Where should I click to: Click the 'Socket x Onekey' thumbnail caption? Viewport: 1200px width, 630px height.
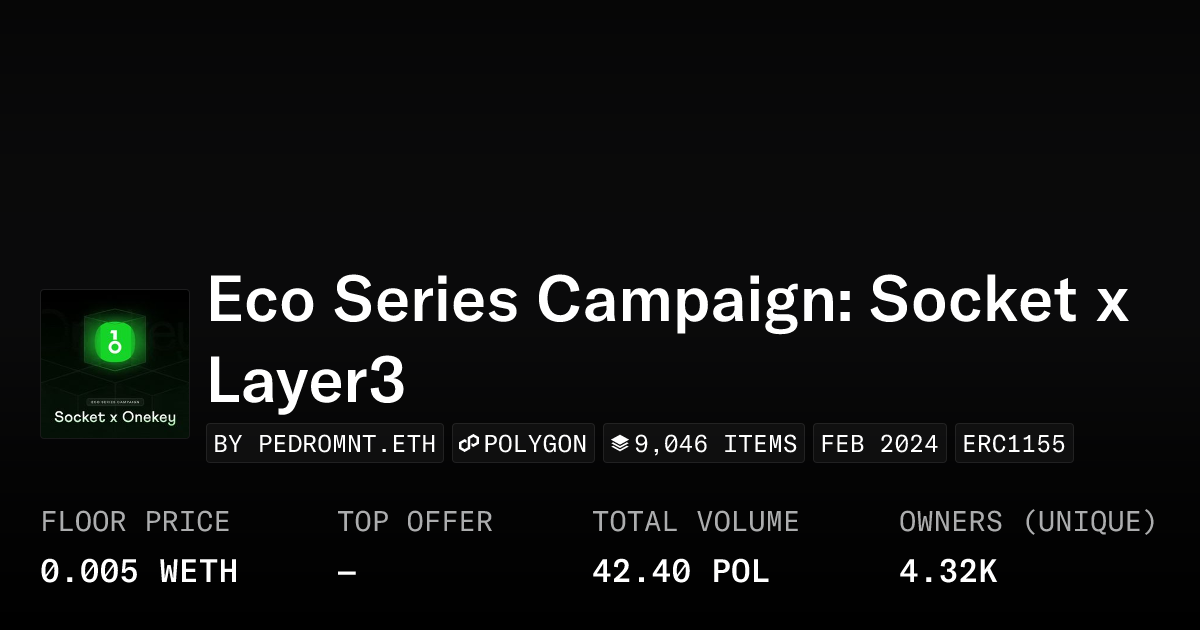click(x=114, y=417)
